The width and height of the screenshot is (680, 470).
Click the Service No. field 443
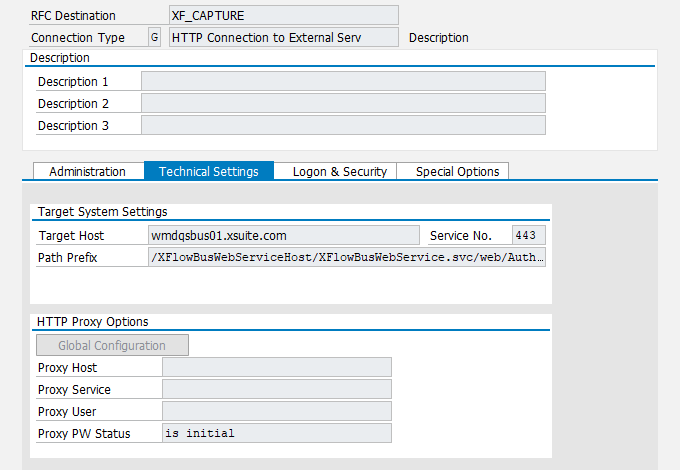(529, 235)
